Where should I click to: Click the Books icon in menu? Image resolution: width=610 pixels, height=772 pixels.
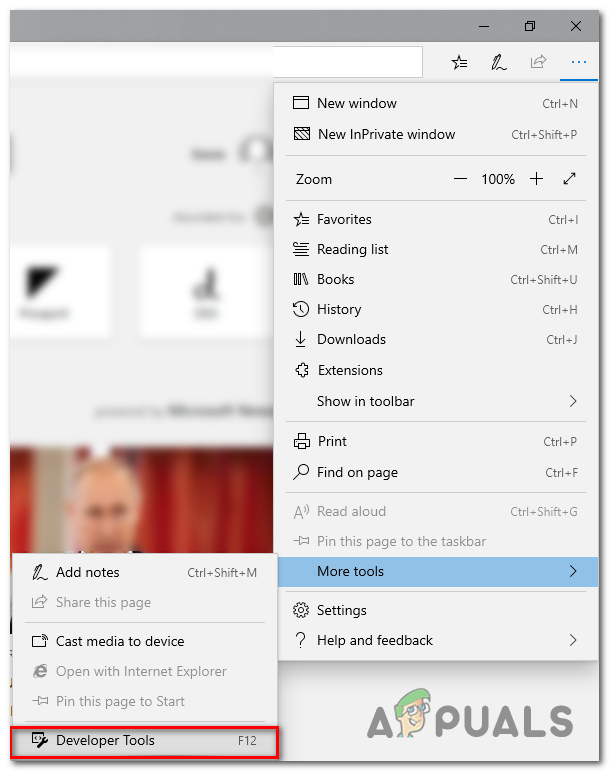coord(301,279)
